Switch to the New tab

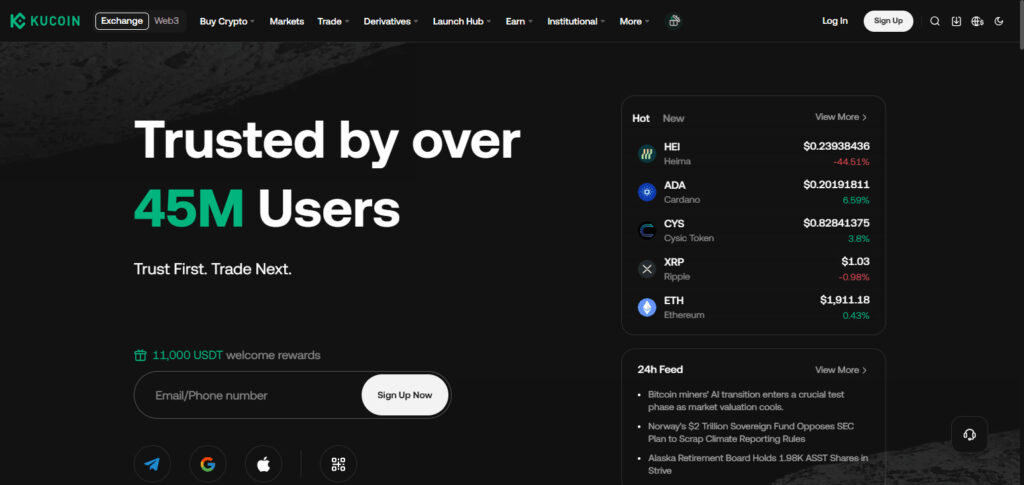coord(673,118)
